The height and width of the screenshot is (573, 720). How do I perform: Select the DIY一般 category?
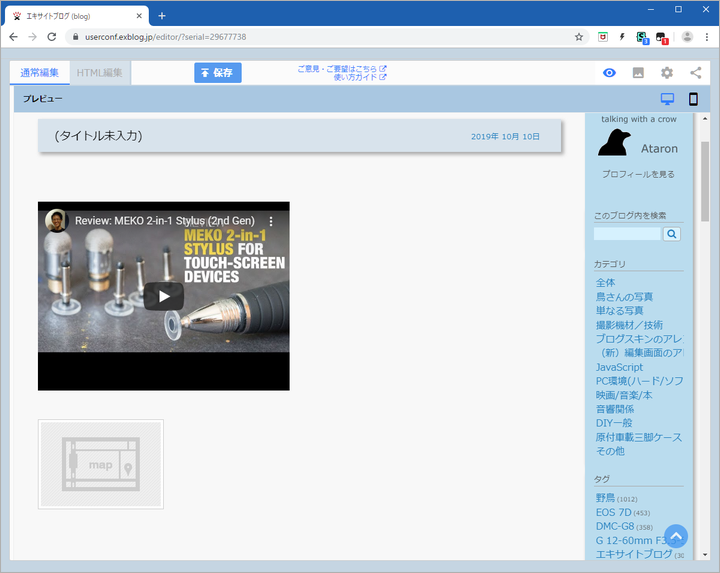[x=614, y=423]
